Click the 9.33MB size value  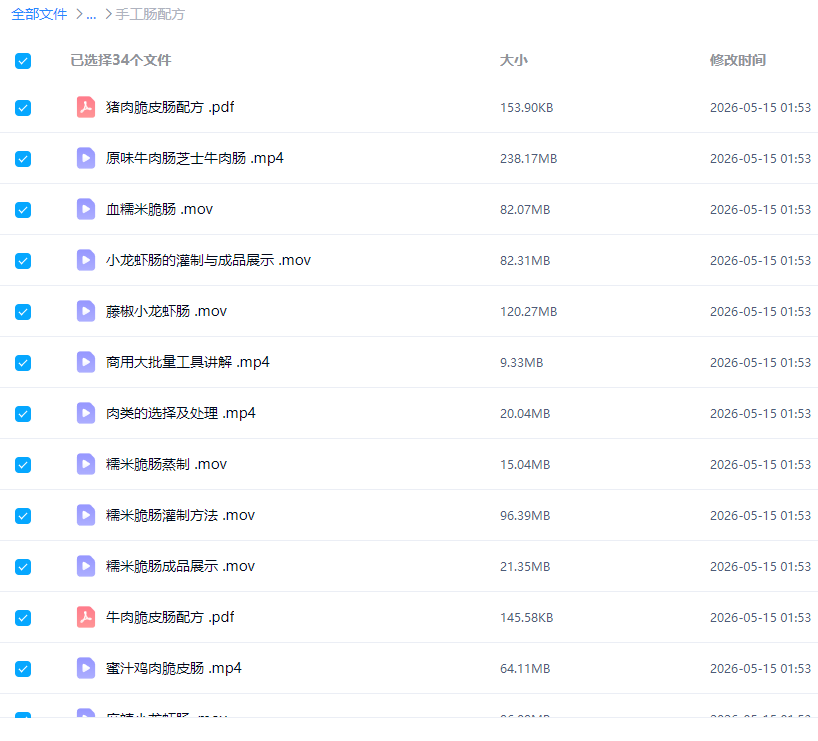click(522, 363)
